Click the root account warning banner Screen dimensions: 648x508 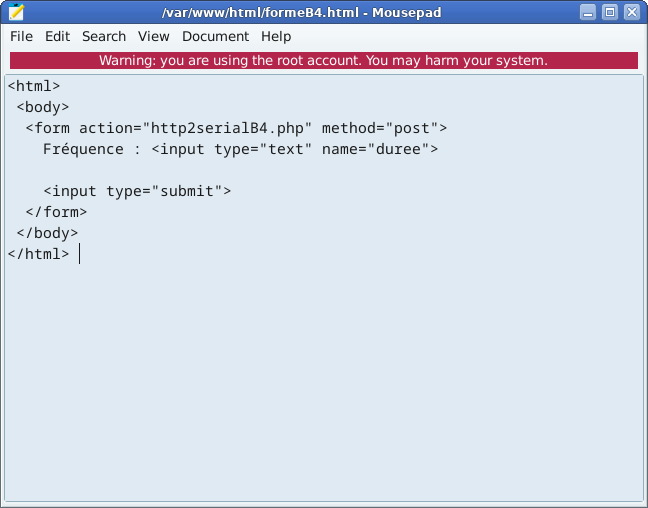323,60
